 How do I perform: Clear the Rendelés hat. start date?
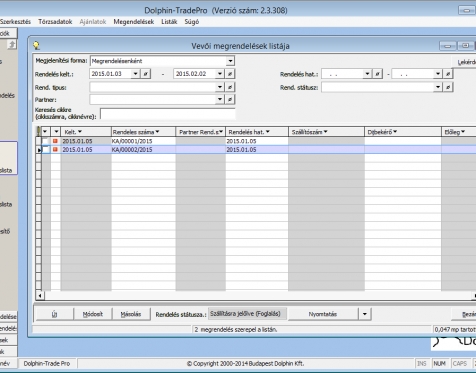[x=377, y=74]
